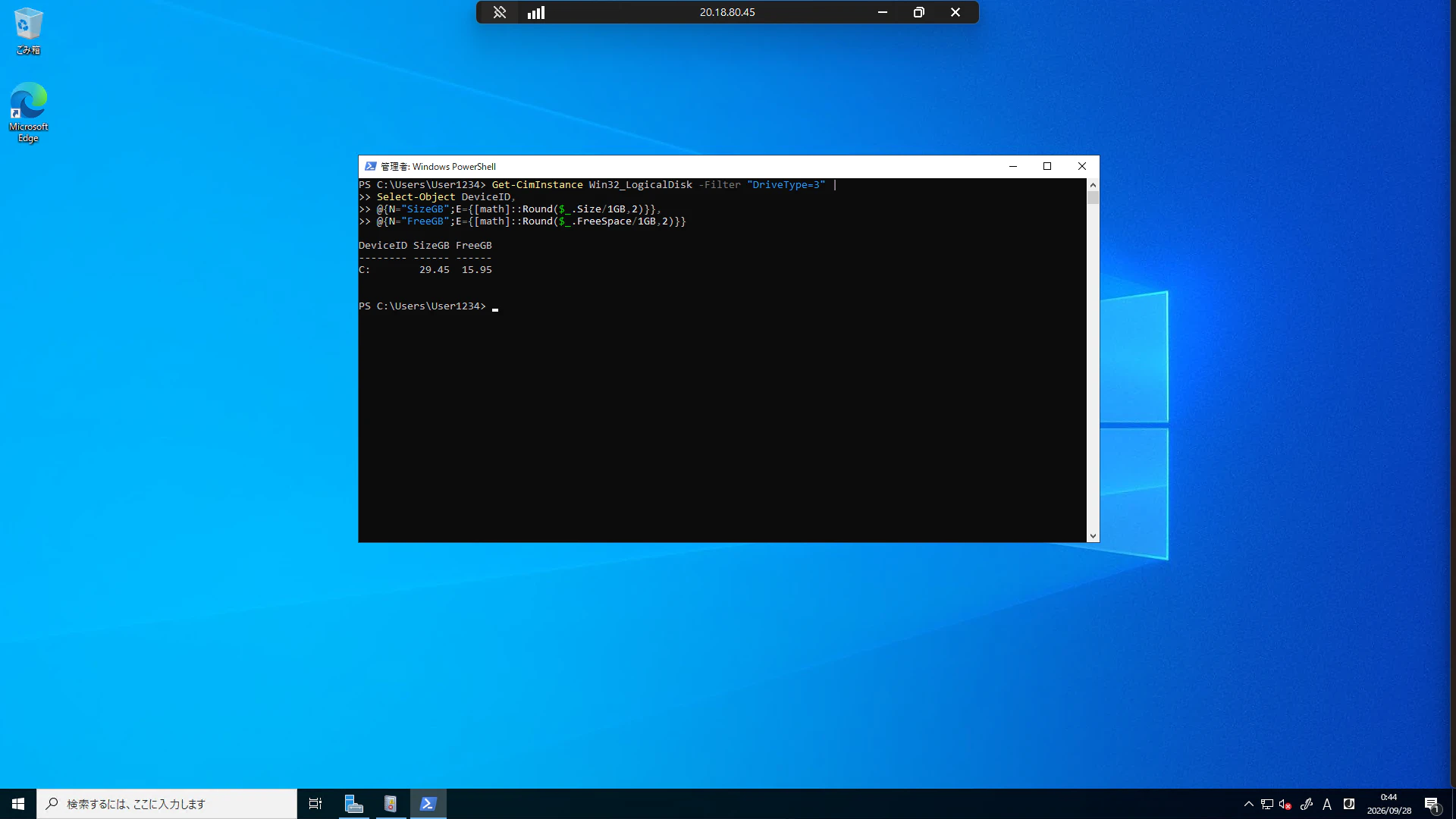Click the "DriveType=3" filter string
1456x819 pixels.
pos(786,185)
